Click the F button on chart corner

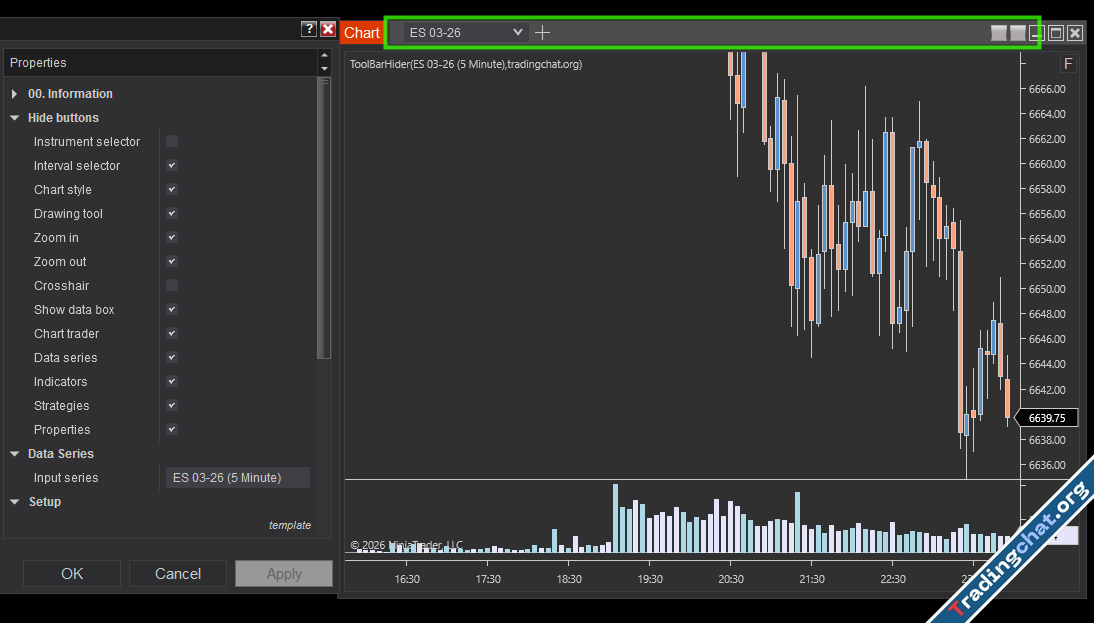(x=1068, y=64)
